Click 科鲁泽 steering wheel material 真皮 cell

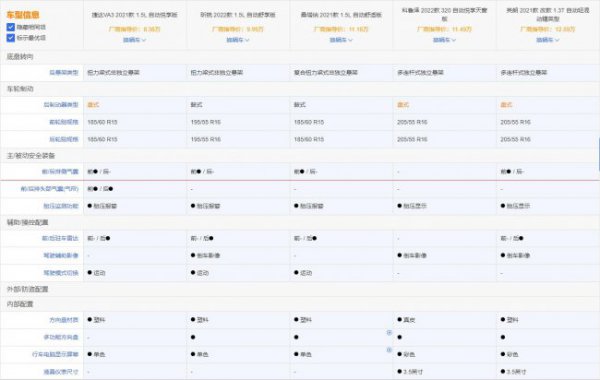tap(406, 320)
